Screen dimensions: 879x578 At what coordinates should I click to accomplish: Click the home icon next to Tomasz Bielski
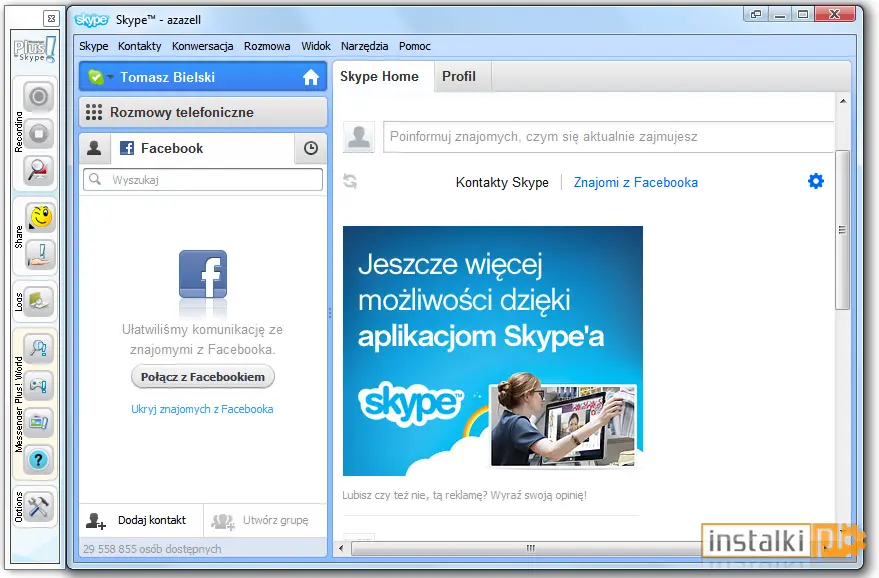(311, 77)
